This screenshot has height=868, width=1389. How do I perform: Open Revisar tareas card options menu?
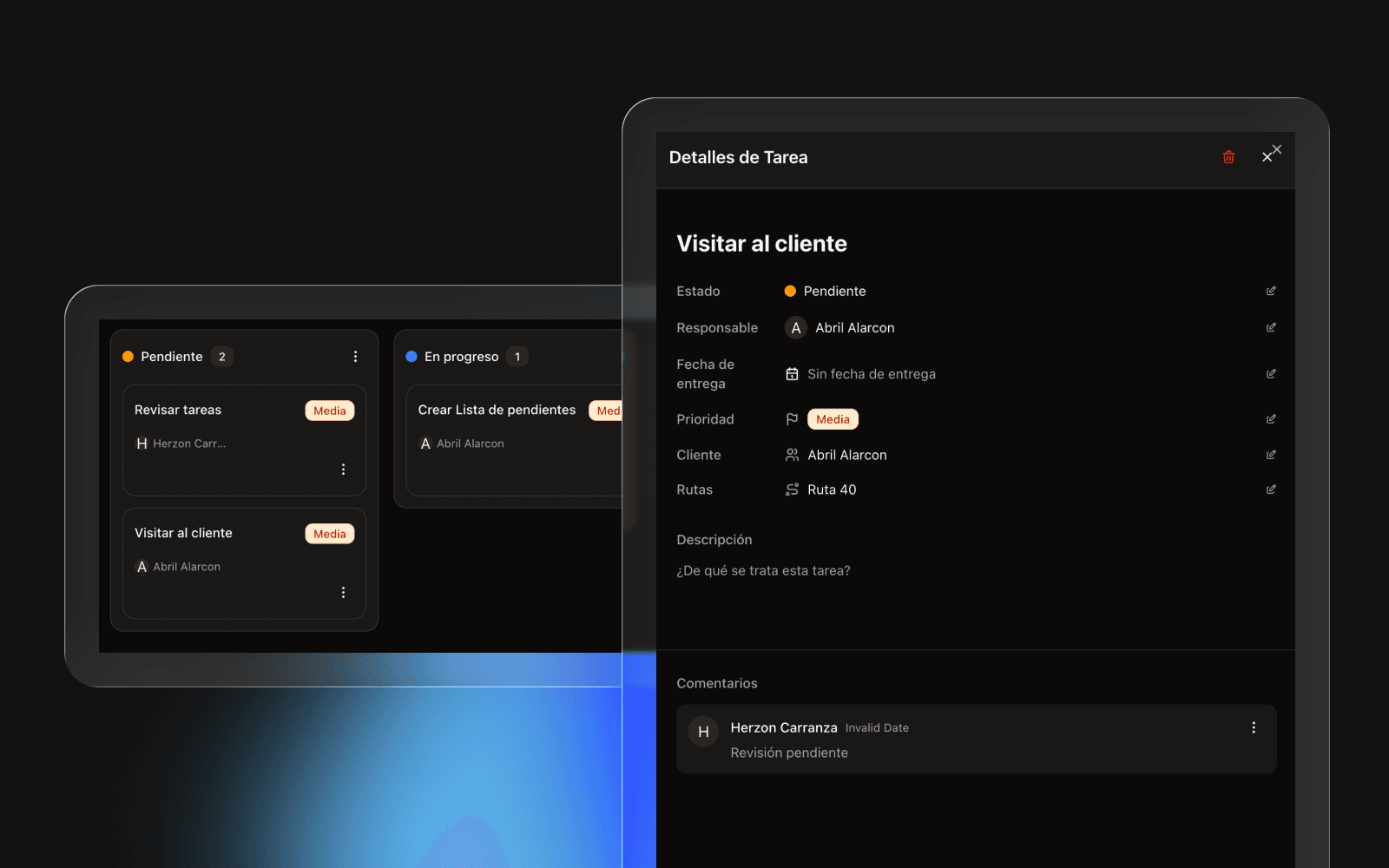(344, 470)
